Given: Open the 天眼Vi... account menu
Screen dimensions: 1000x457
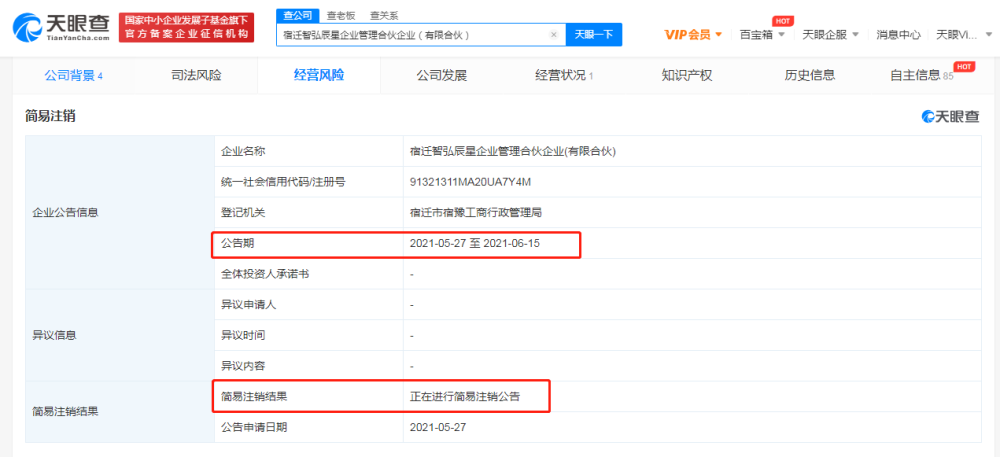Looking at the screenshot, I should click(963, 34).
